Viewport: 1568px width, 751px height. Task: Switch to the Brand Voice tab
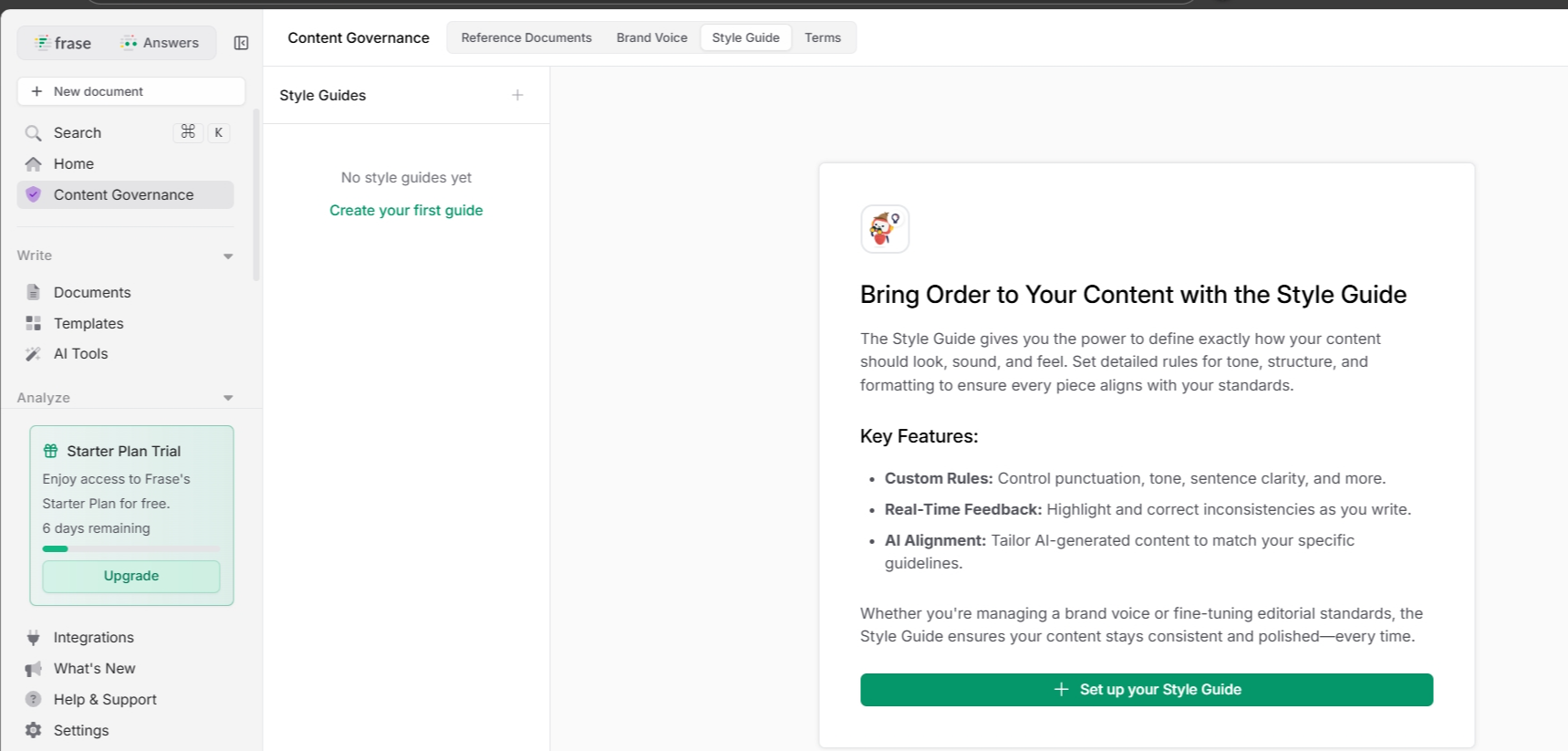[651, 37]
